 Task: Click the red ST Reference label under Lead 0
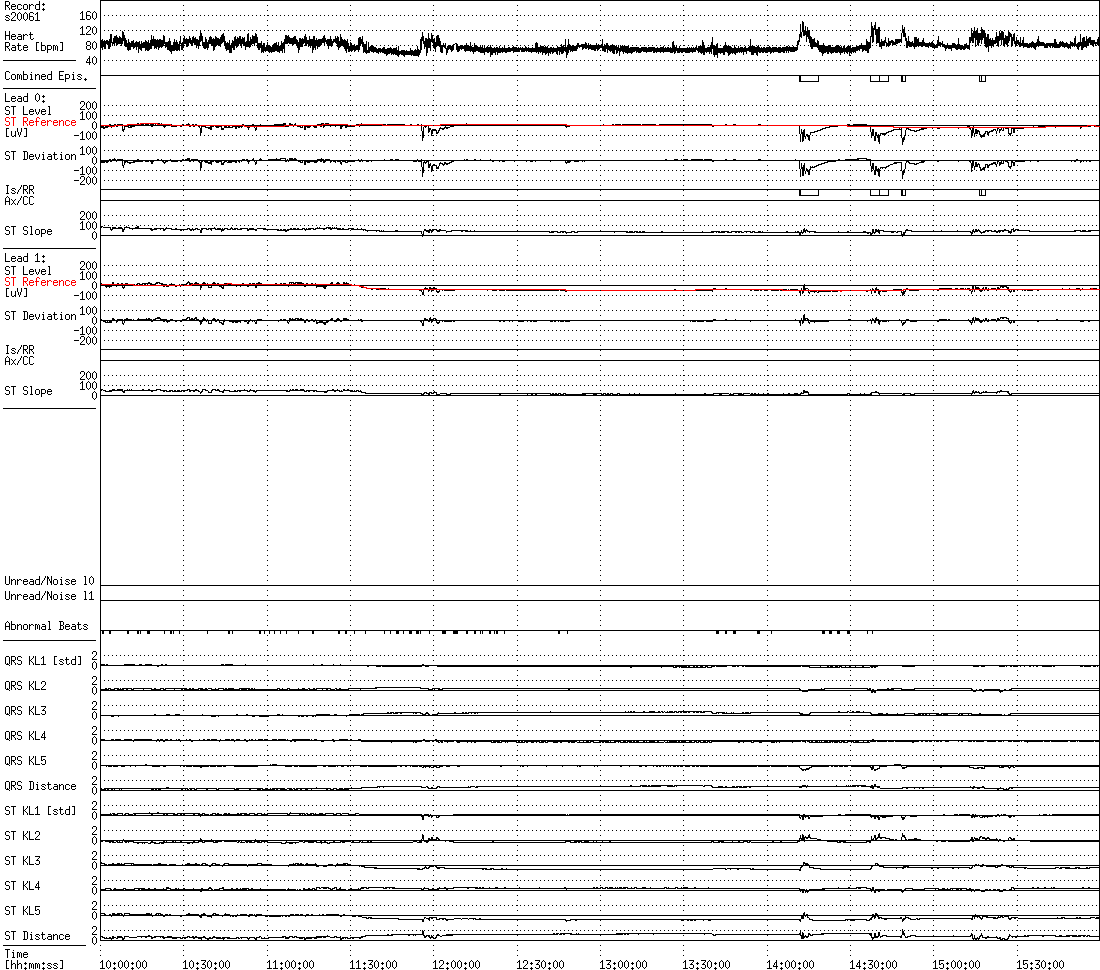[40, 122]
